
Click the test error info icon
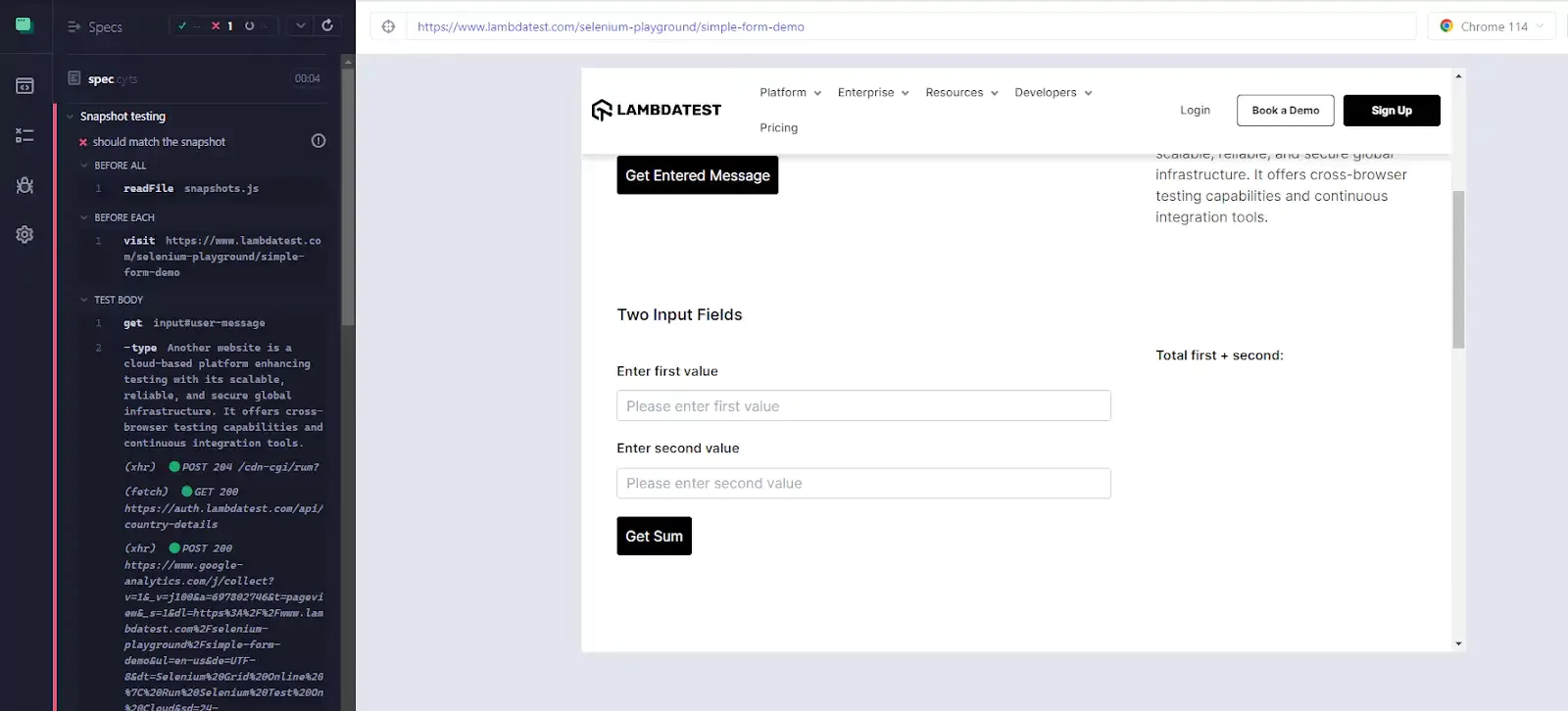pyautogui.click(x=318, y=141)
